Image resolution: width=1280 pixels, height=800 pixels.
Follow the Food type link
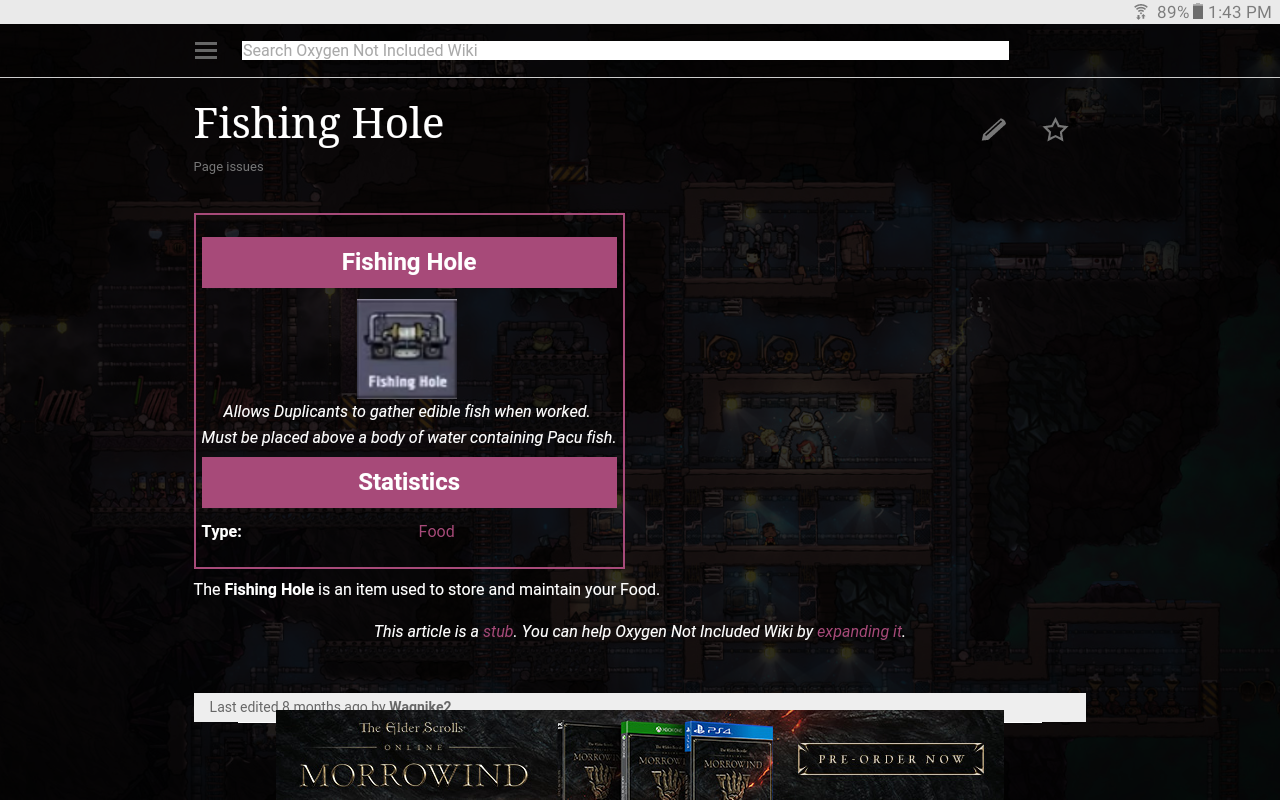coord(436,532)
